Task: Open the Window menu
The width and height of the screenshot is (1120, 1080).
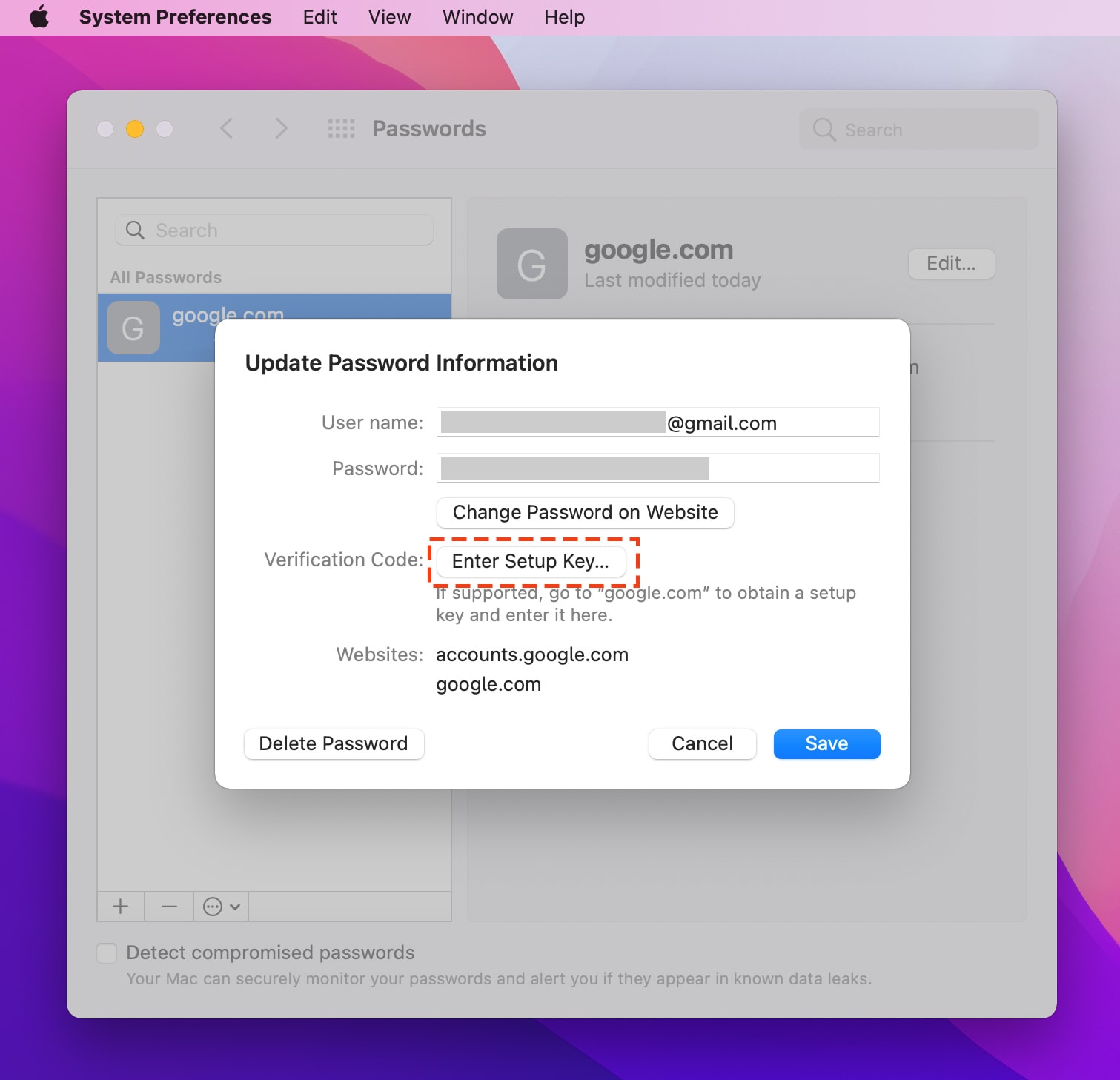Action: click(477, 16)
